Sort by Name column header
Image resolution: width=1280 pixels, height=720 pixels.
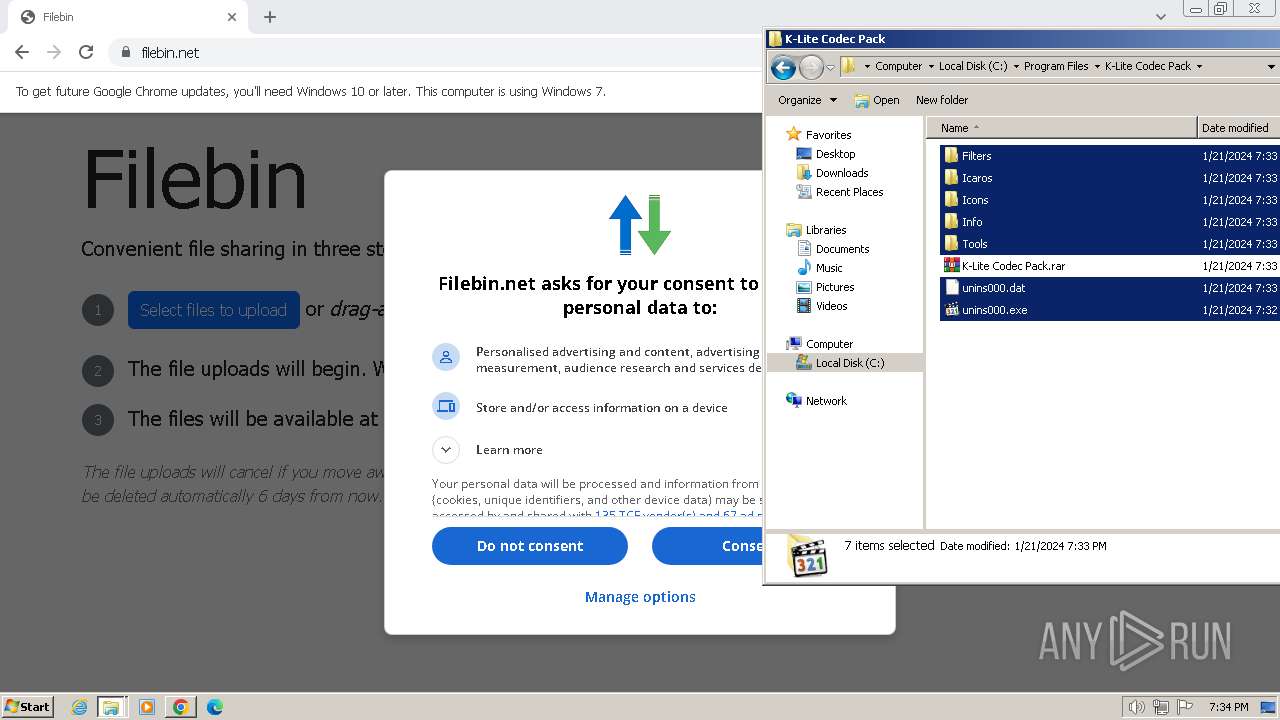[x=1062, y=128]
